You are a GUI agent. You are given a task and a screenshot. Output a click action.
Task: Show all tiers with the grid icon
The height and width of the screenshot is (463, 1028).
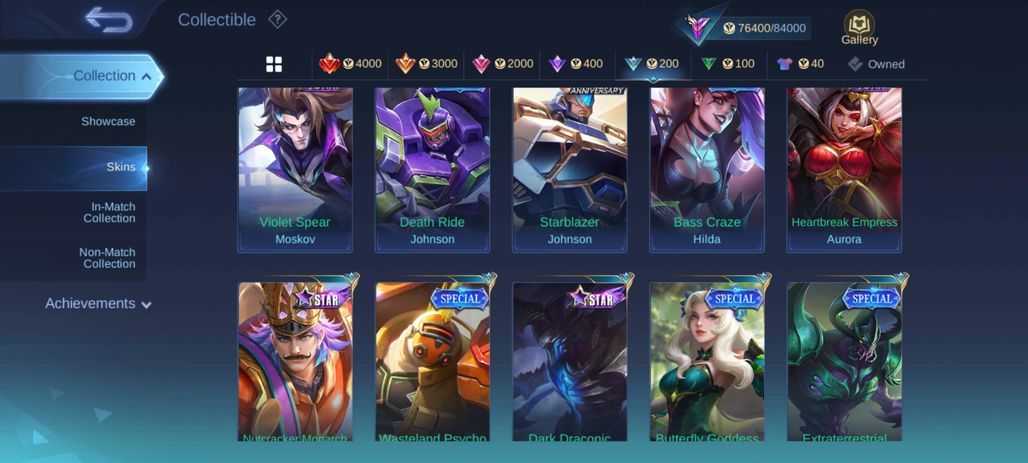[274, 64]
